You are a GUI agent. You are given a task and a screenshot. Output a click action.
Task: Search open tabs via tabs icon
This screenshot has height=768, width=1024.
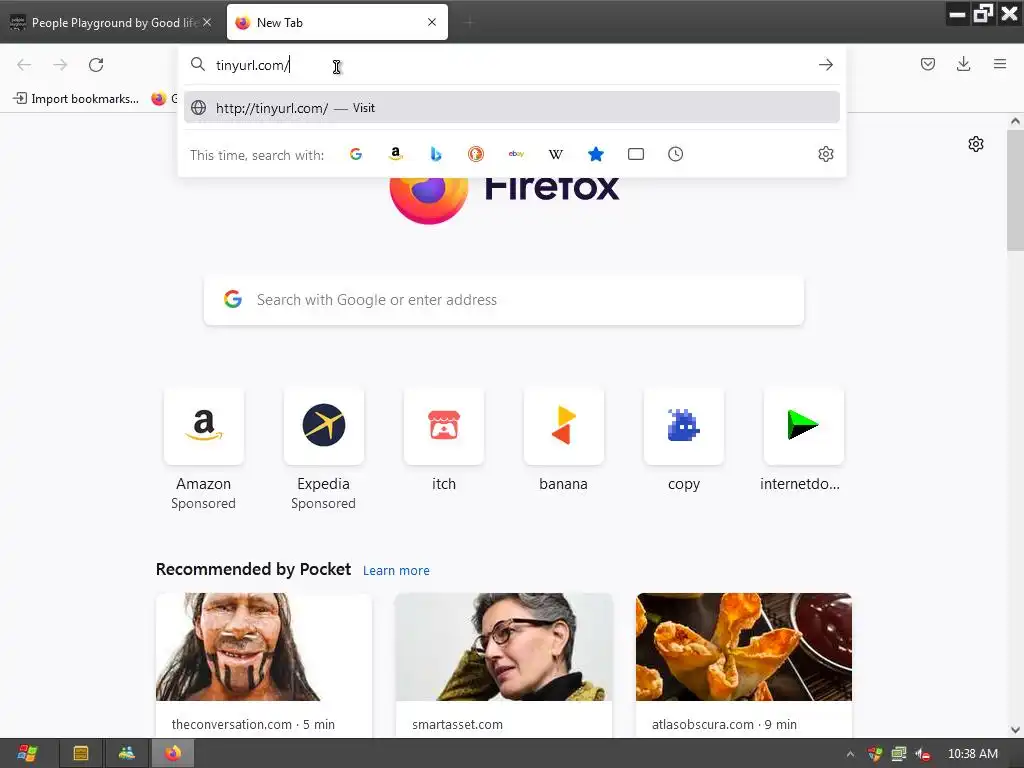tap(636, 154)
